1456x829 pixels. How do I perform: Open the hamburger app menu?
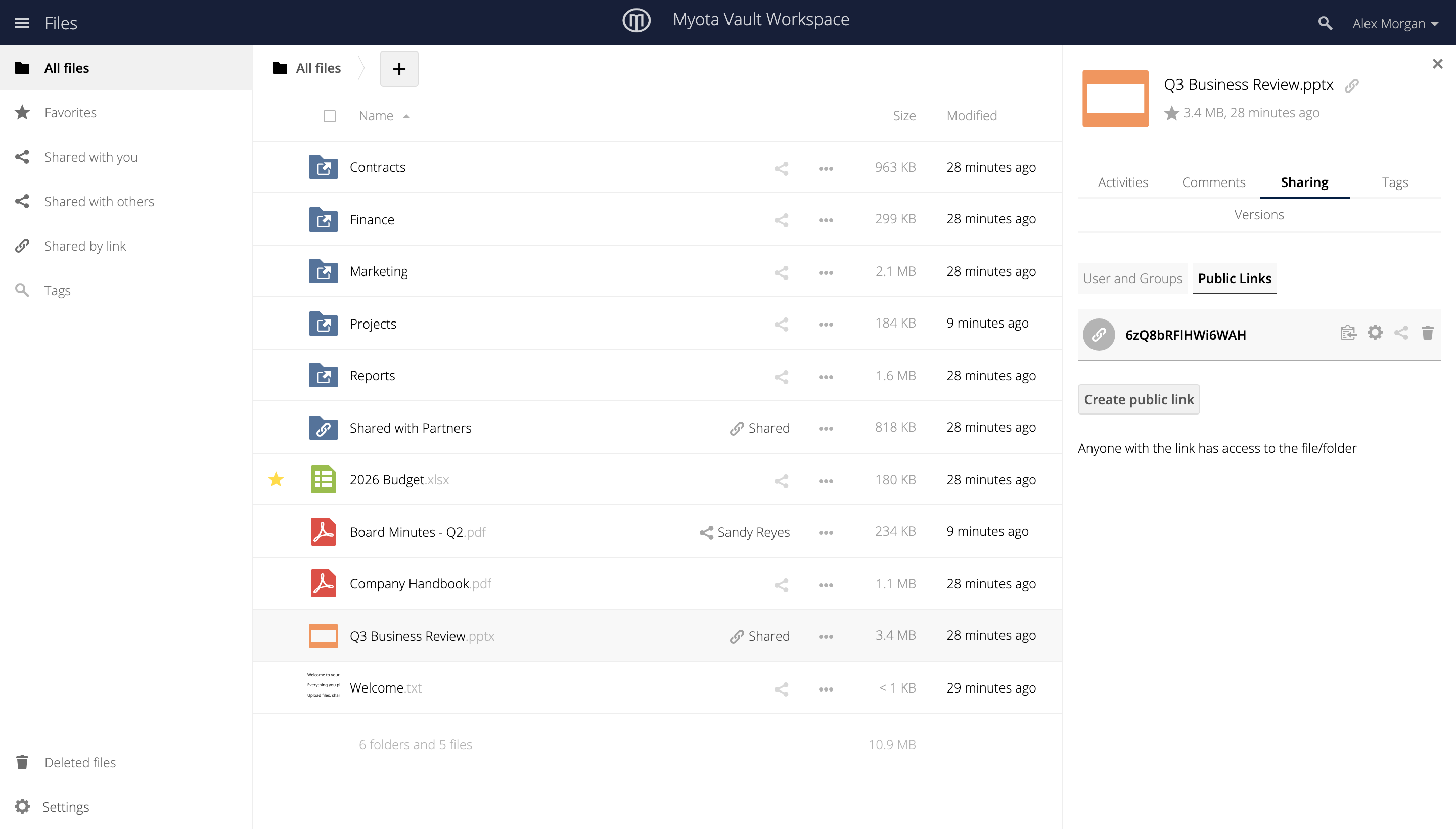[22, 23]
